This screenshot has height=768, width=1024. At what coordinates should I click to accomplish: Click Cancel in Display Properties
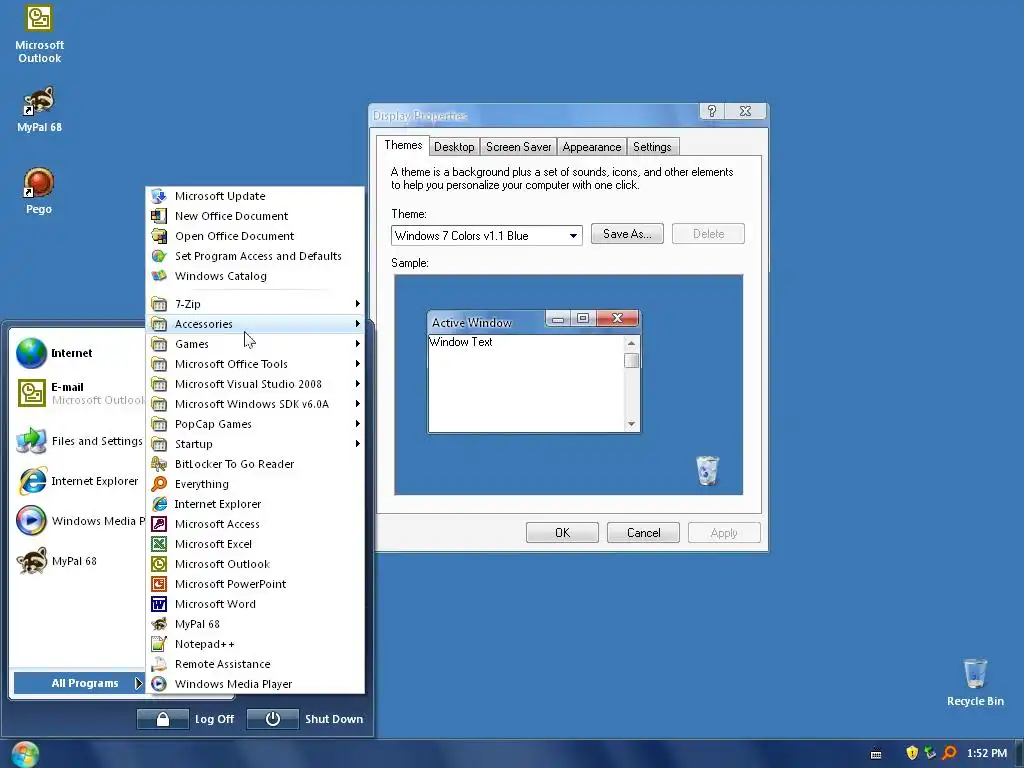click(643, 533)
